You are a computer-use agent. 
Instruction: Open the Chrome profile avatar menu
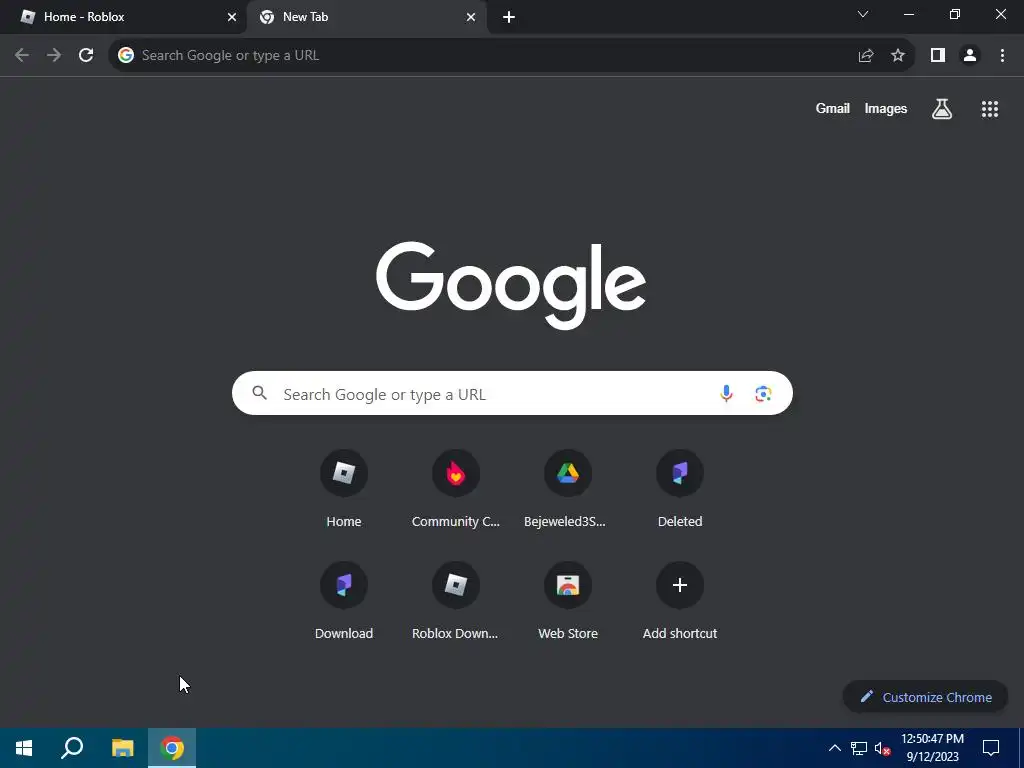pyautogui.click(x=970, y=56)
